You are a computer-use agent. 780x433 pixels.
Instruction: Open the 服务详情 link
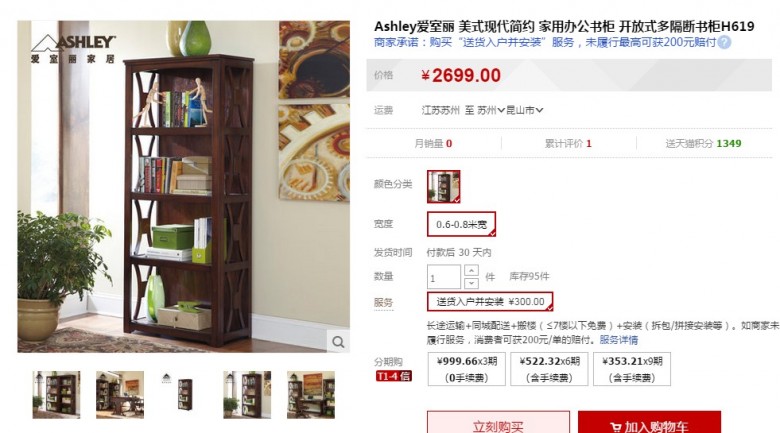[x=618, y=340]
